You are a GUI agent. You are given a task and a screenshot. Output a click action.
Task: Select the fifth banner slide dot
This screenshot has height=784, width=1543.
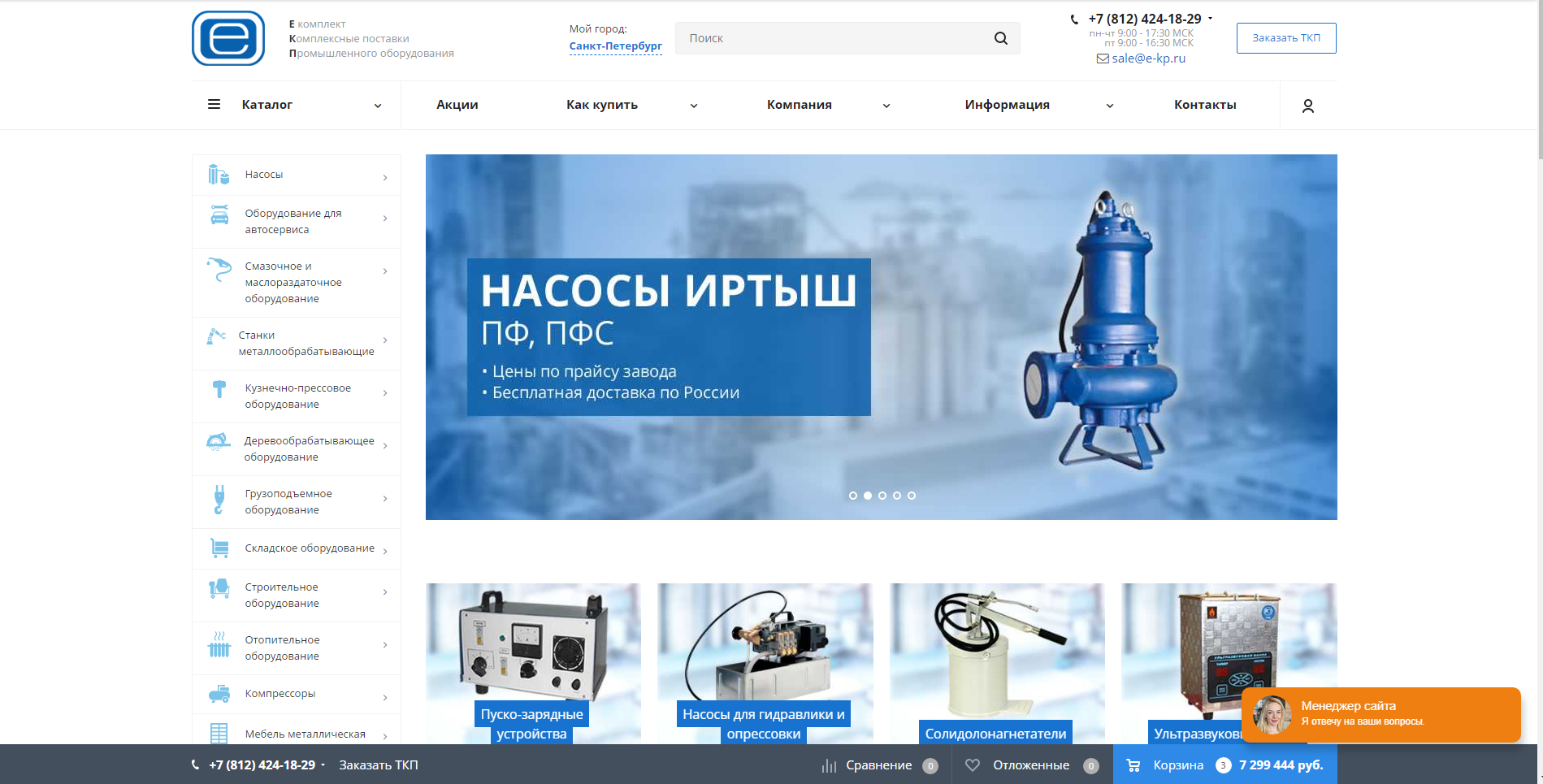pyautogui.click(x=912, y=496)
